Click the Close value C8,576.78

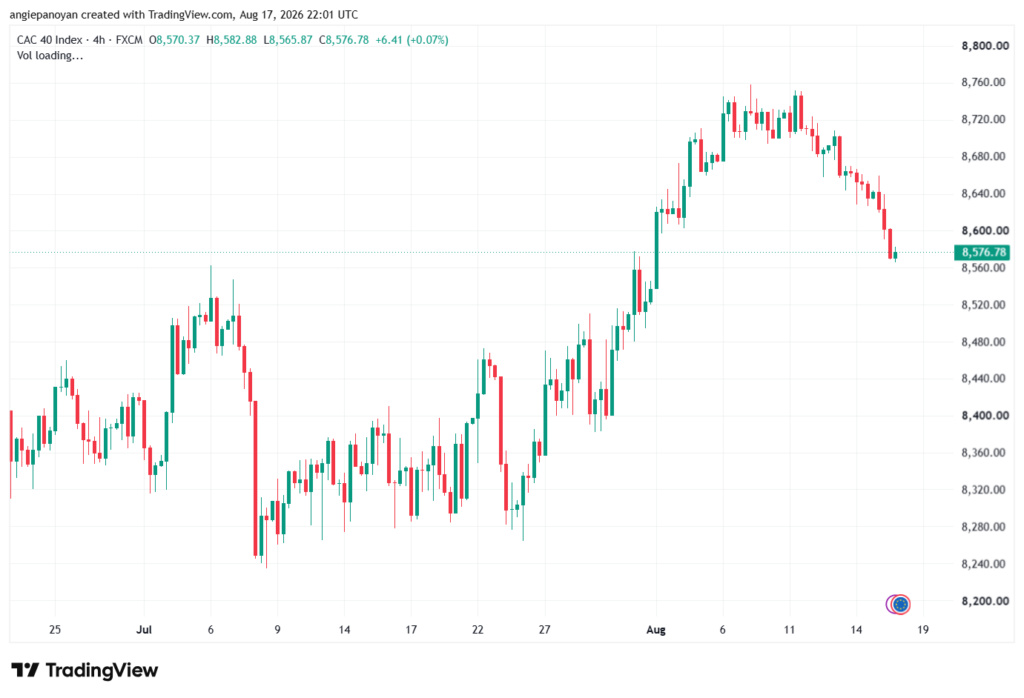(x=344, y=40)
